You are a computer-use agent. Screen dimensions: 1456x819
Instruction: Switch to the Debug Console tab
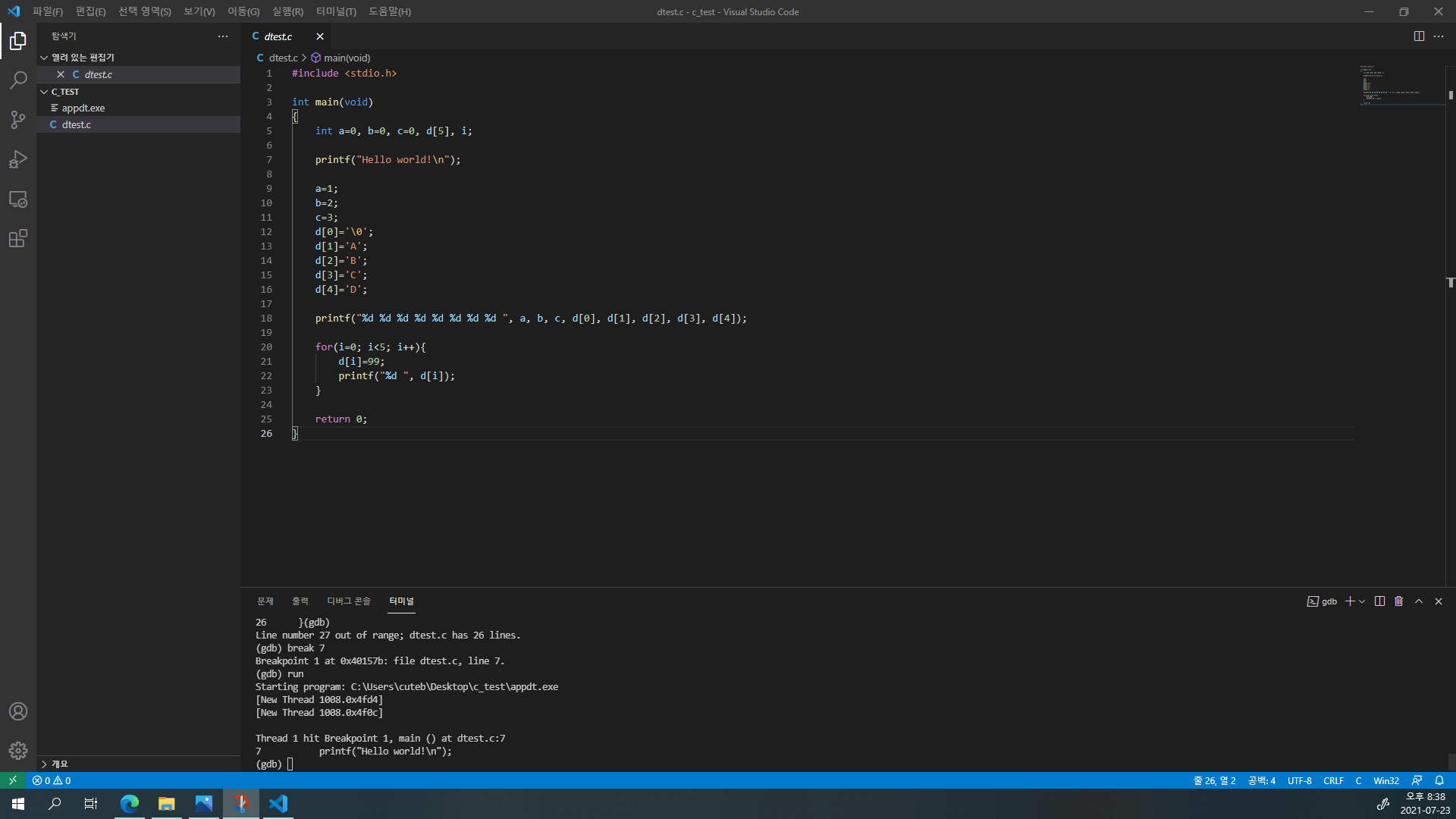click(x=348, y=601)
